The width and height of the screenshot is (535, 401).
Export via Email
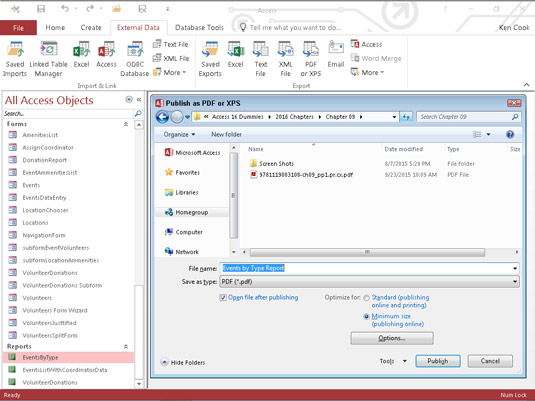coord(336,55)
